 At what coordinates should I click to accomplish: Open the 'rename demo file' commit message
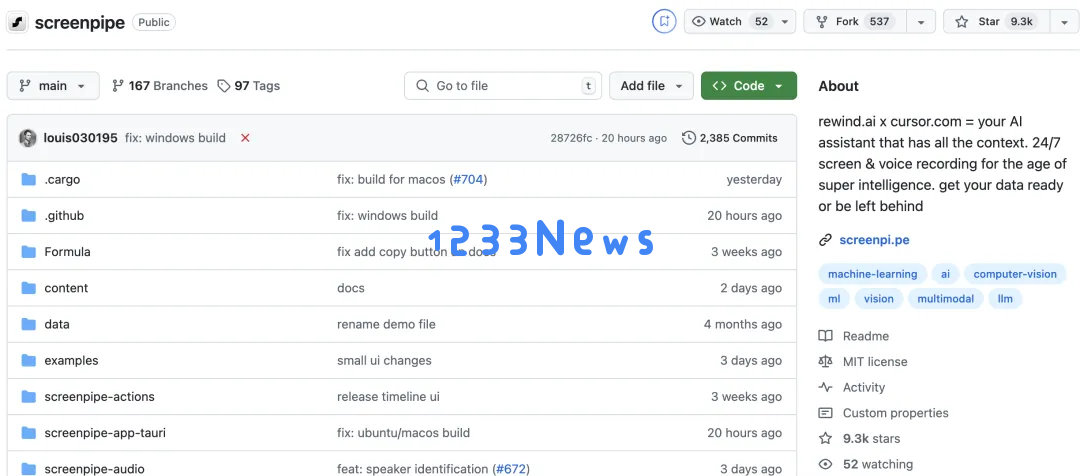click(386, 324)
